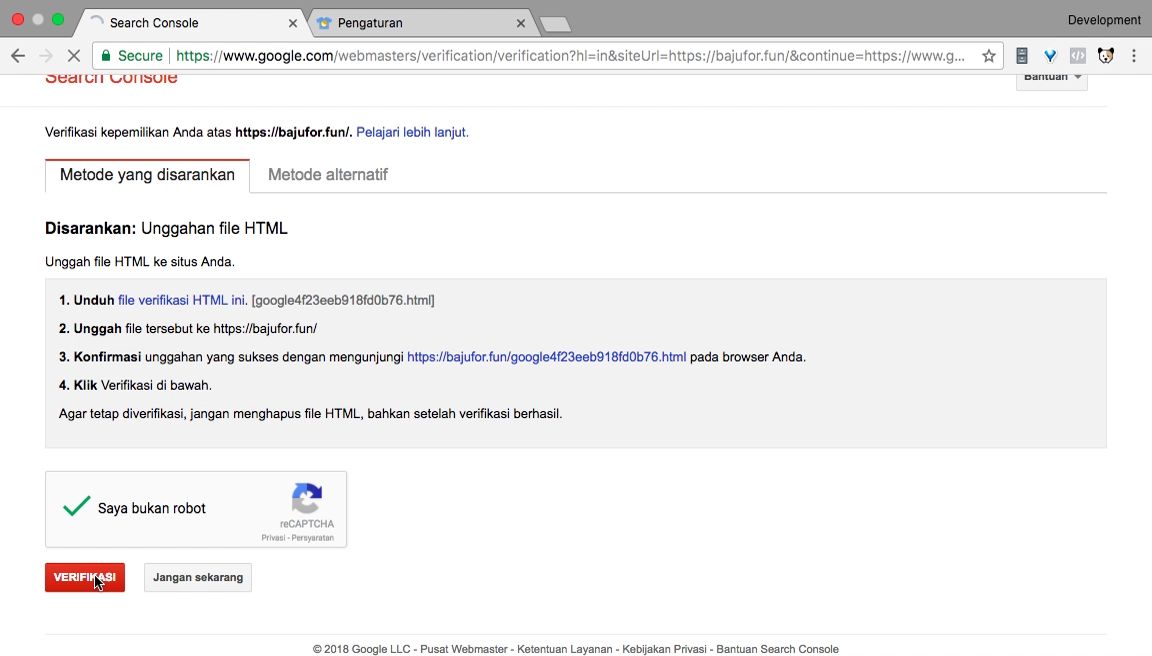Viewport: 1152px width, 656px height.
Task: Visit the bajufor.fun google4f23eeb918fd0b76.html link
Action: point(547,357)
